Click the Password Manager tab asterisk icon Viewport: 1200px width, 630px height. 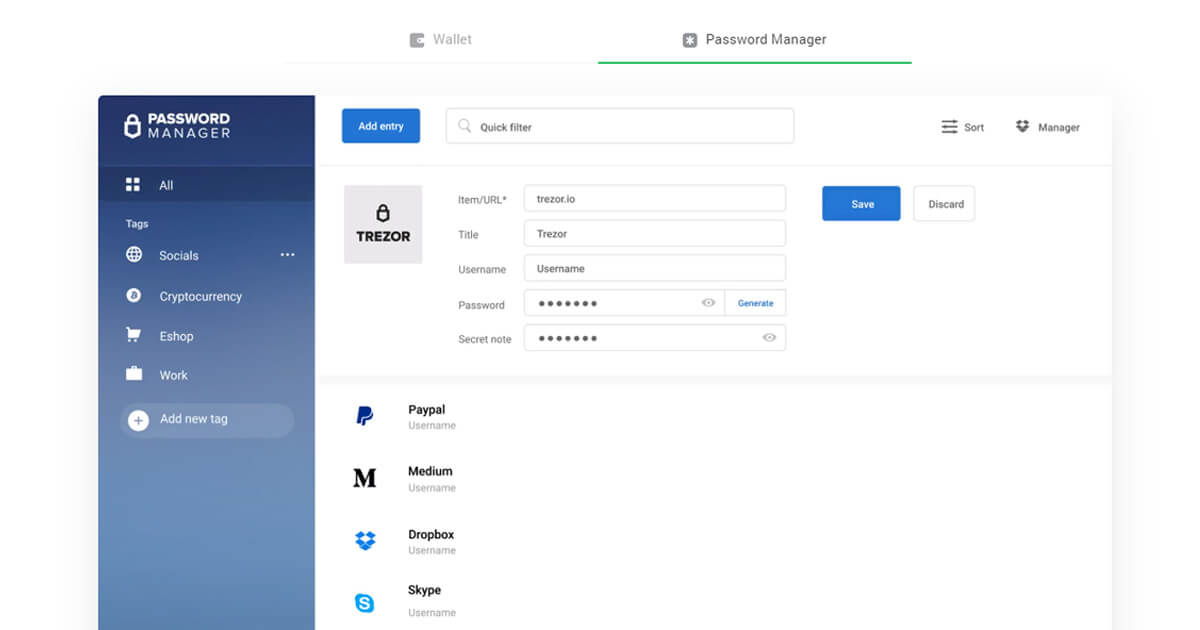tap(690, 40)
